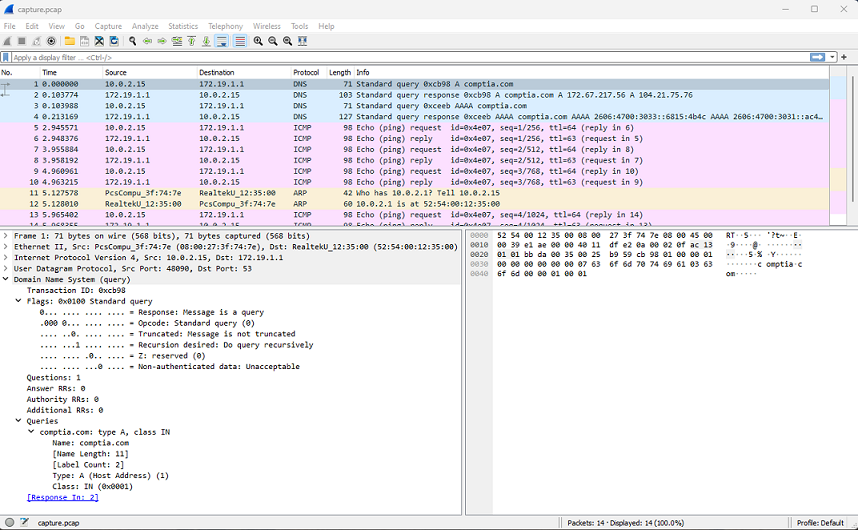Image resolution: width=858 pixels, height=530 pixels.
Task: Open the Tools menu
Action: click(299, 26)
